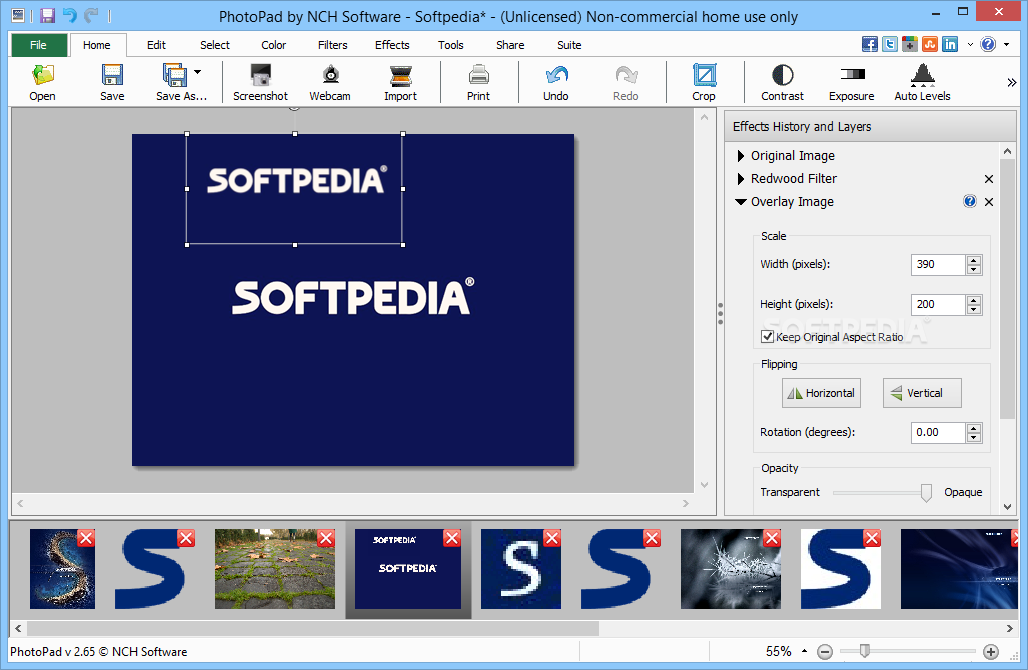Collapse the Overlay Image layer
The height and width of the screenshot is (670, 1028).
pos(741,202)
